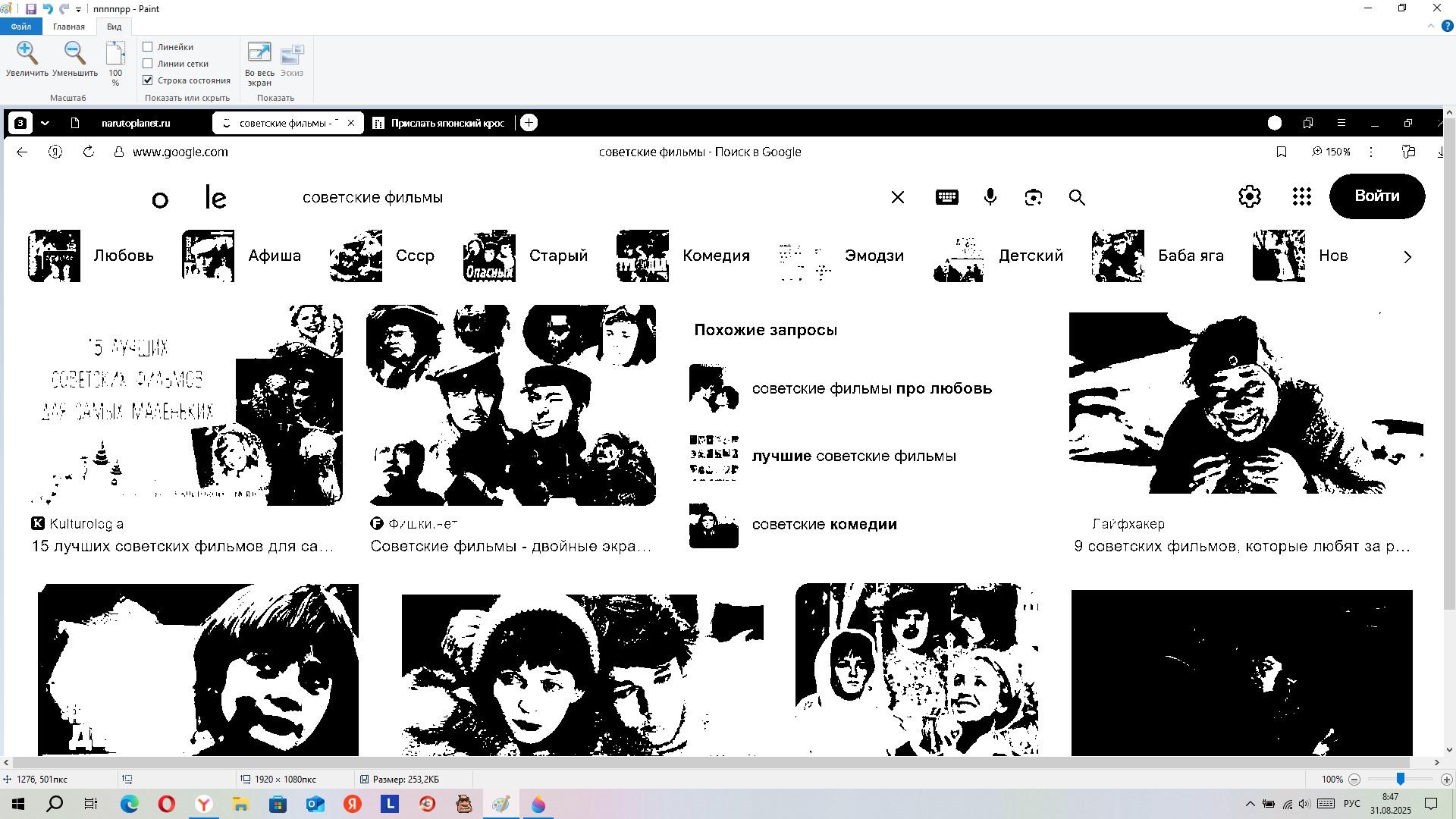
Task: Click the Save icon in quick access toolbar
Action: [x=31, y=9]
